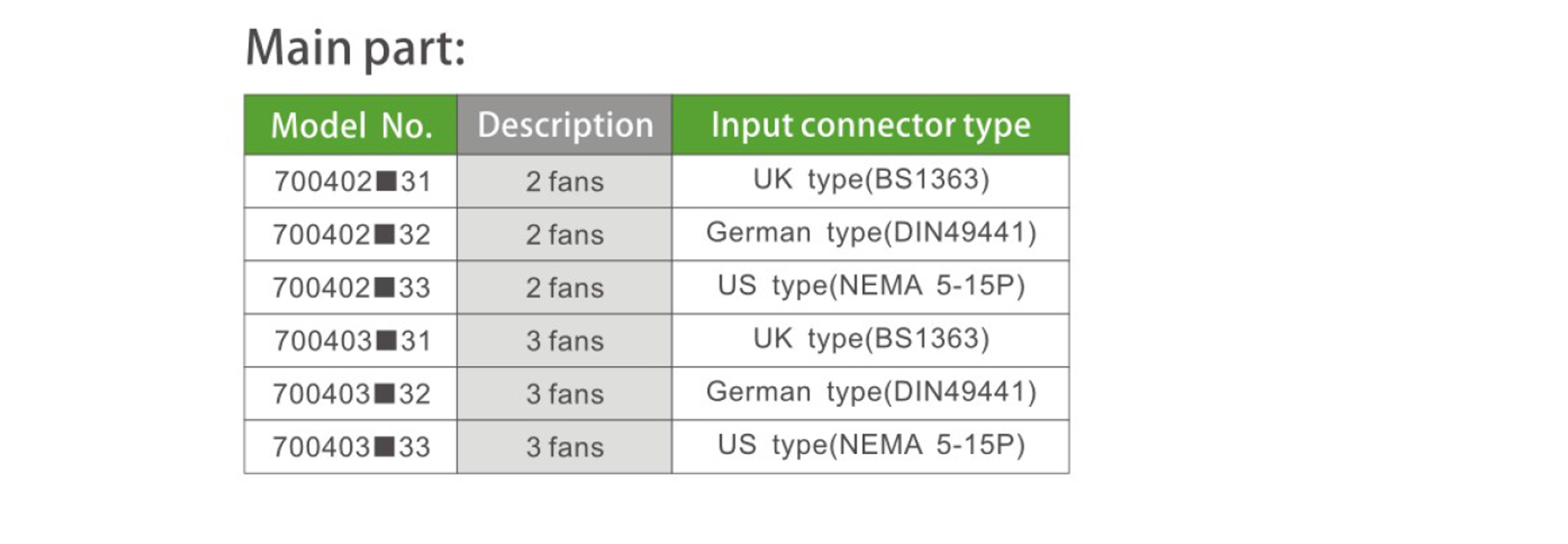
Task: Click German type(DIN49441) for model 700403■32
Action: coord(871,392)
